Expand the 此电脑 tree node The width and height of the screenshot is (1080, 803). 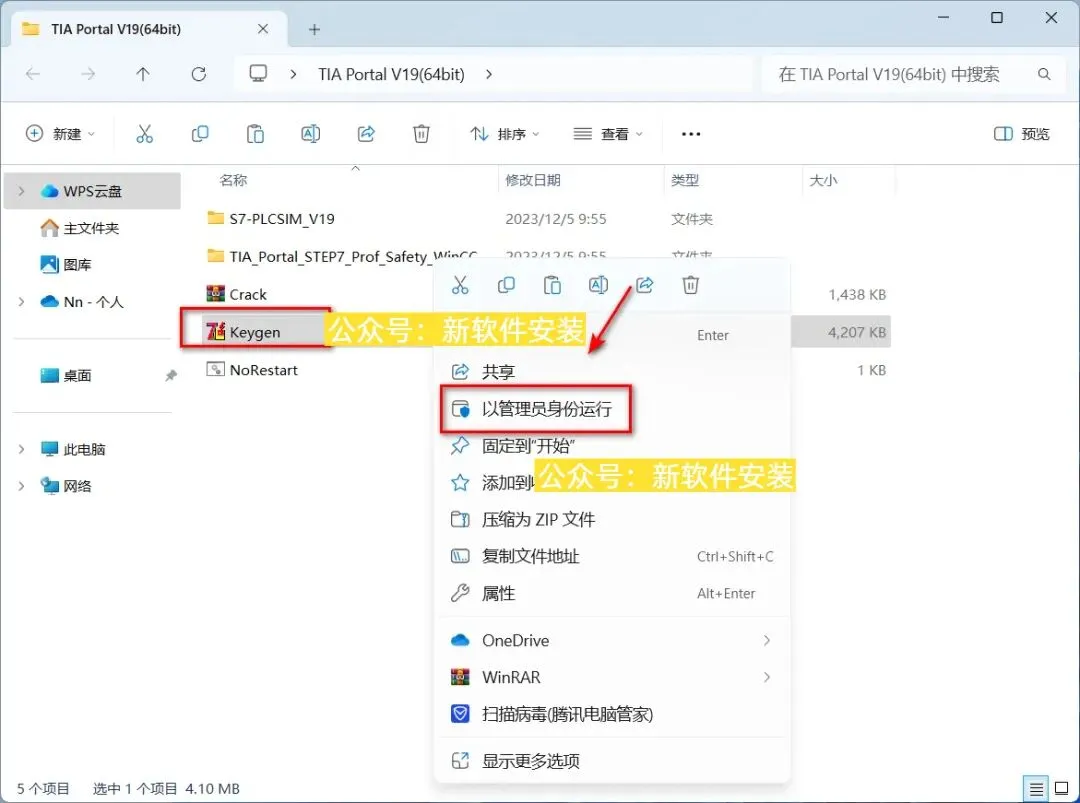21,449
